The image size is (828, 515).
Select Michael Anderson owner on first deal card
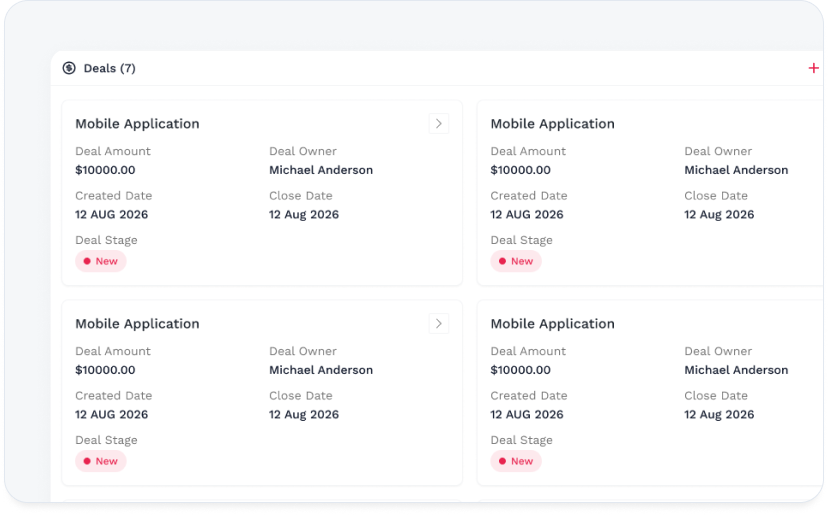click(x=321, y=170)
